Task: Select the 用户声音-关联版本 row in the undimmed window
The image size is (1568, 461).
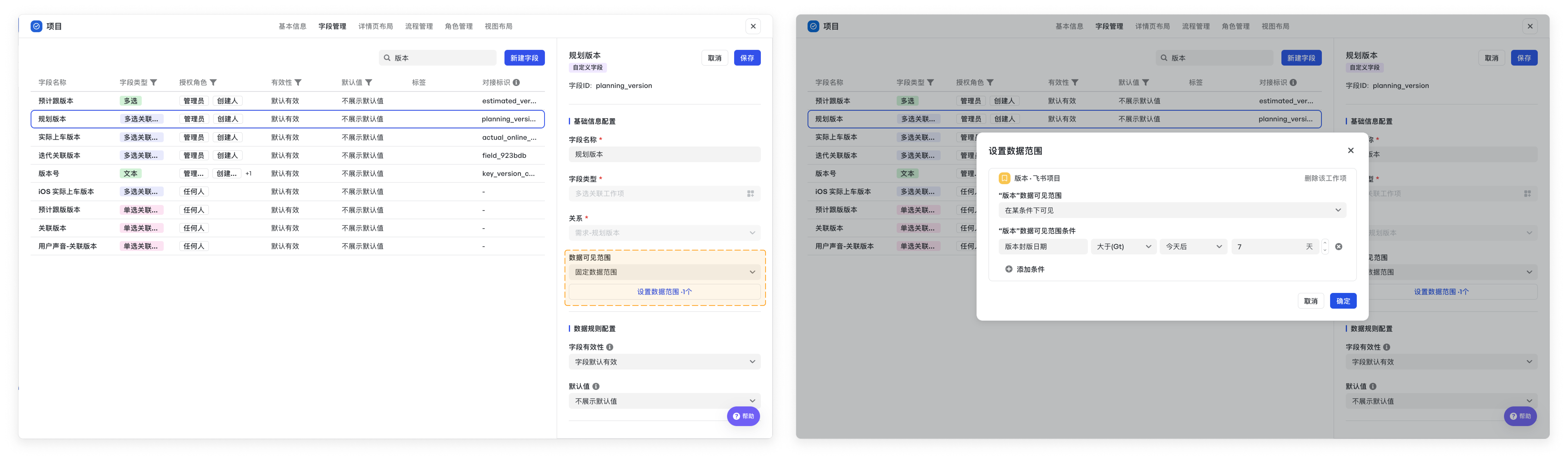Action: point(287,246)
